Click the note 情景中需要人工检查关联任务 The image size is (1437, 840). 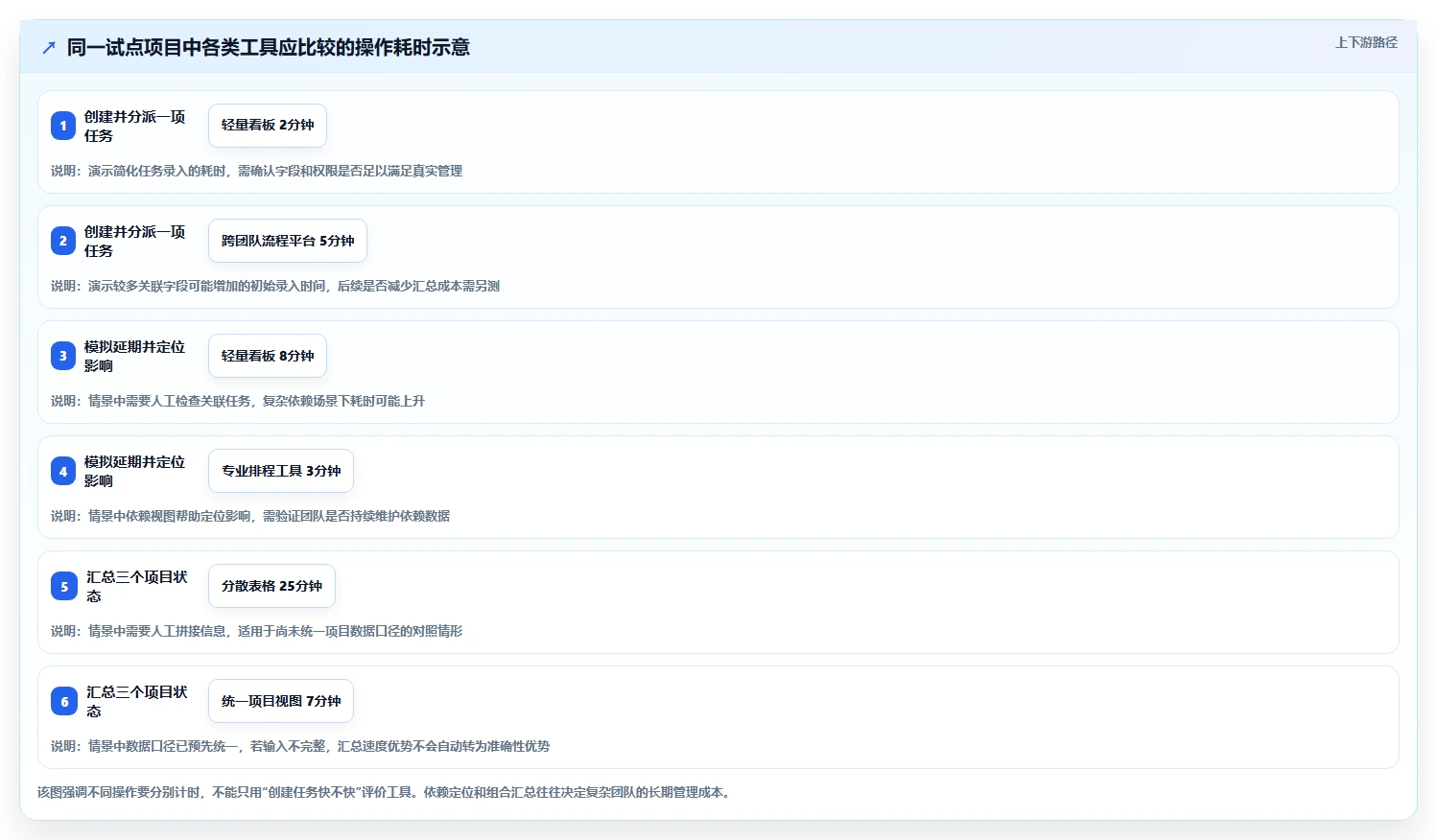click(x=238, y=401)
